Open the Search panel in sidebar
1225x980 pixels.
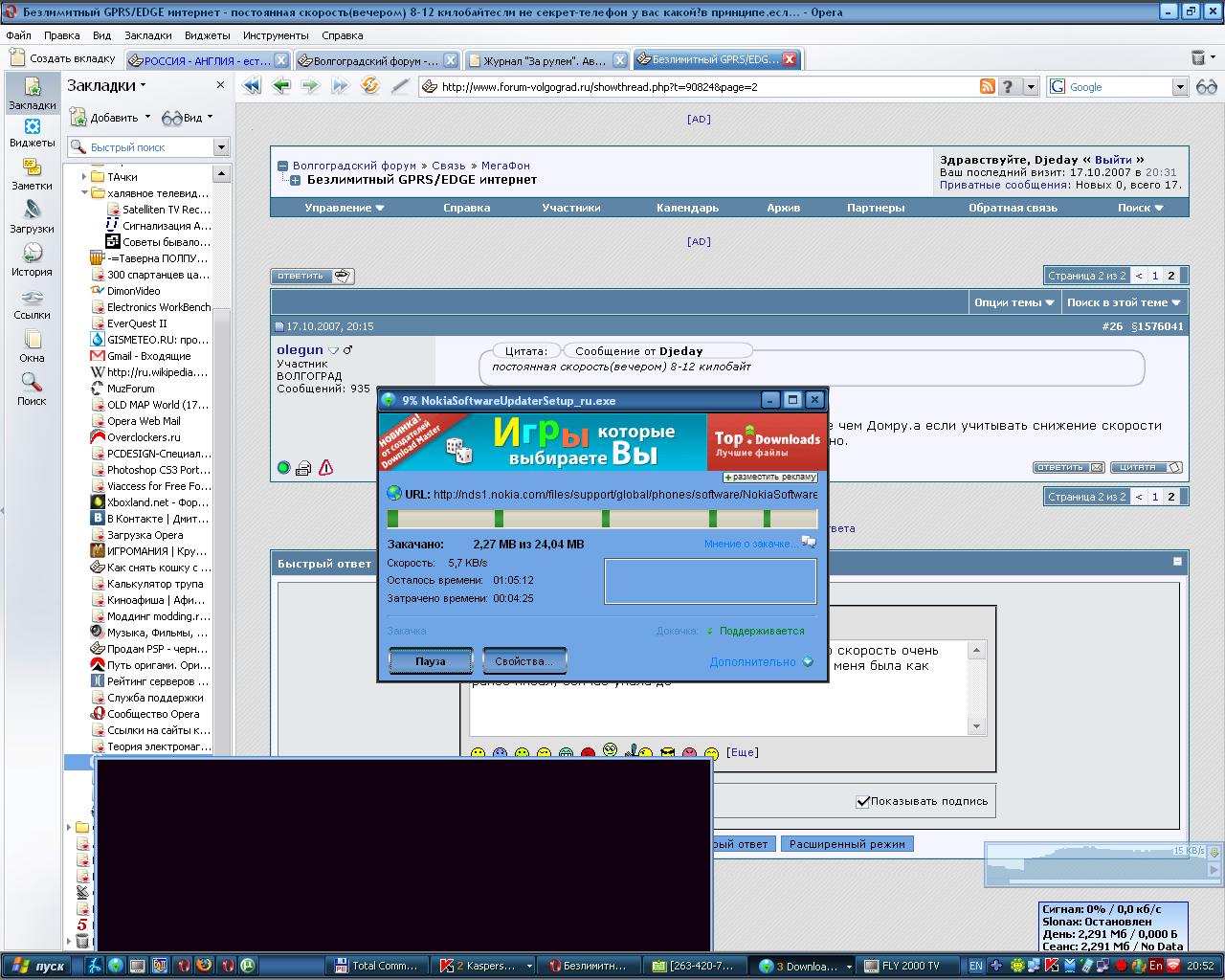[32, 389]
